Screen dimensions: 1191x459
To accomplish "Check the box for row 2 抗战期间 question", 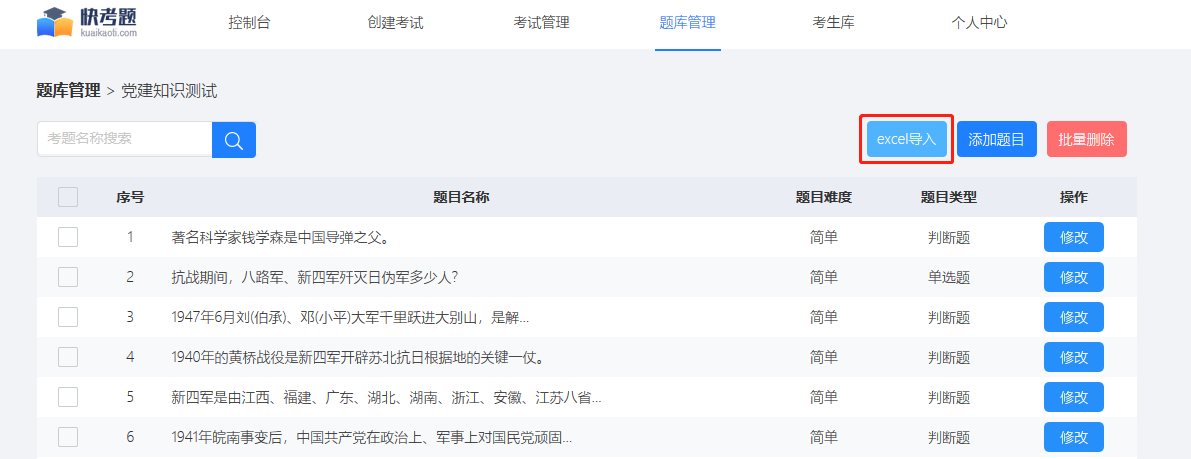I will coord(68,277).
